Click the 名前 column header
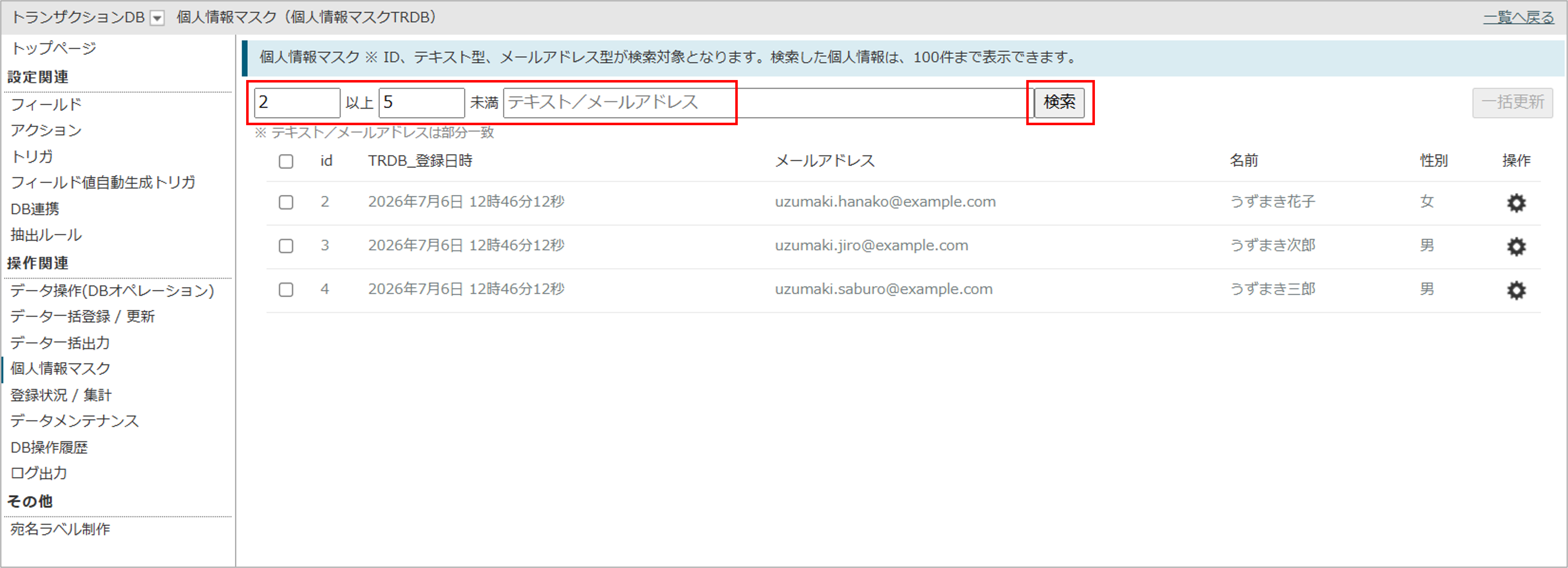Viewport: 1568px width, 568px height. click(x=1244, y=161)
